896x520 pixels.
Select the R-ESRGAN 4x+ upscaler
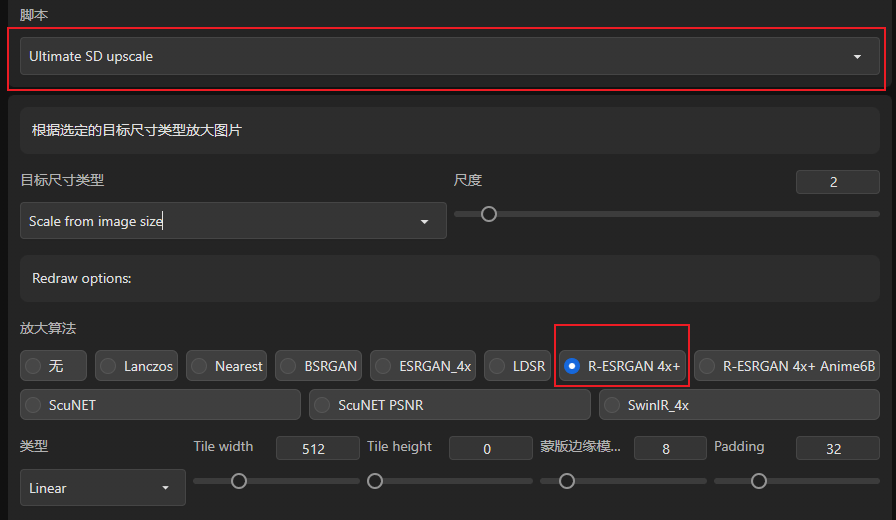pos(622,366)
